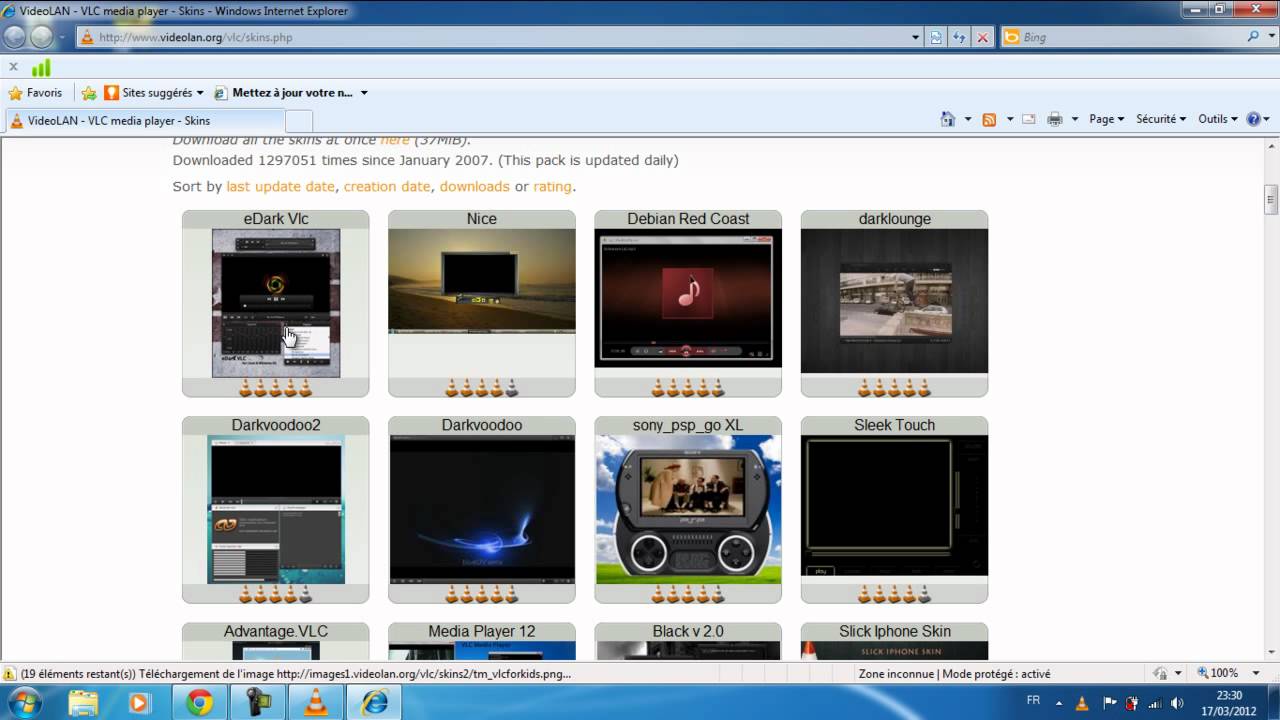Open VLC cone icon in taskbar

tap(317, 703)
